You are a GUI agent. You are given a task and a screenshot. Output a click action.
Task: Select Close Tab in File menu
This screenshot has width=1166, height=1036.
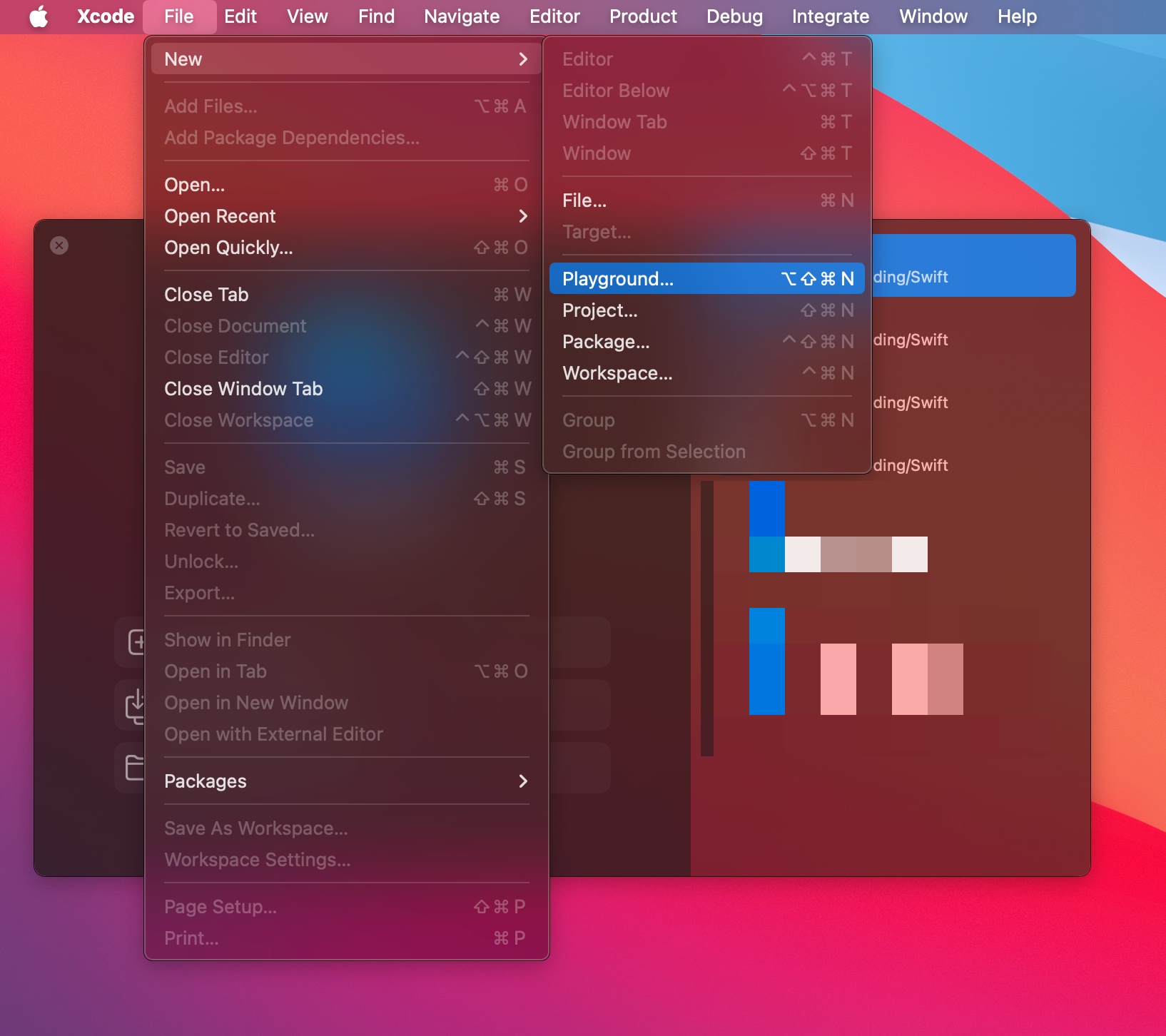[x=347, y=295]
